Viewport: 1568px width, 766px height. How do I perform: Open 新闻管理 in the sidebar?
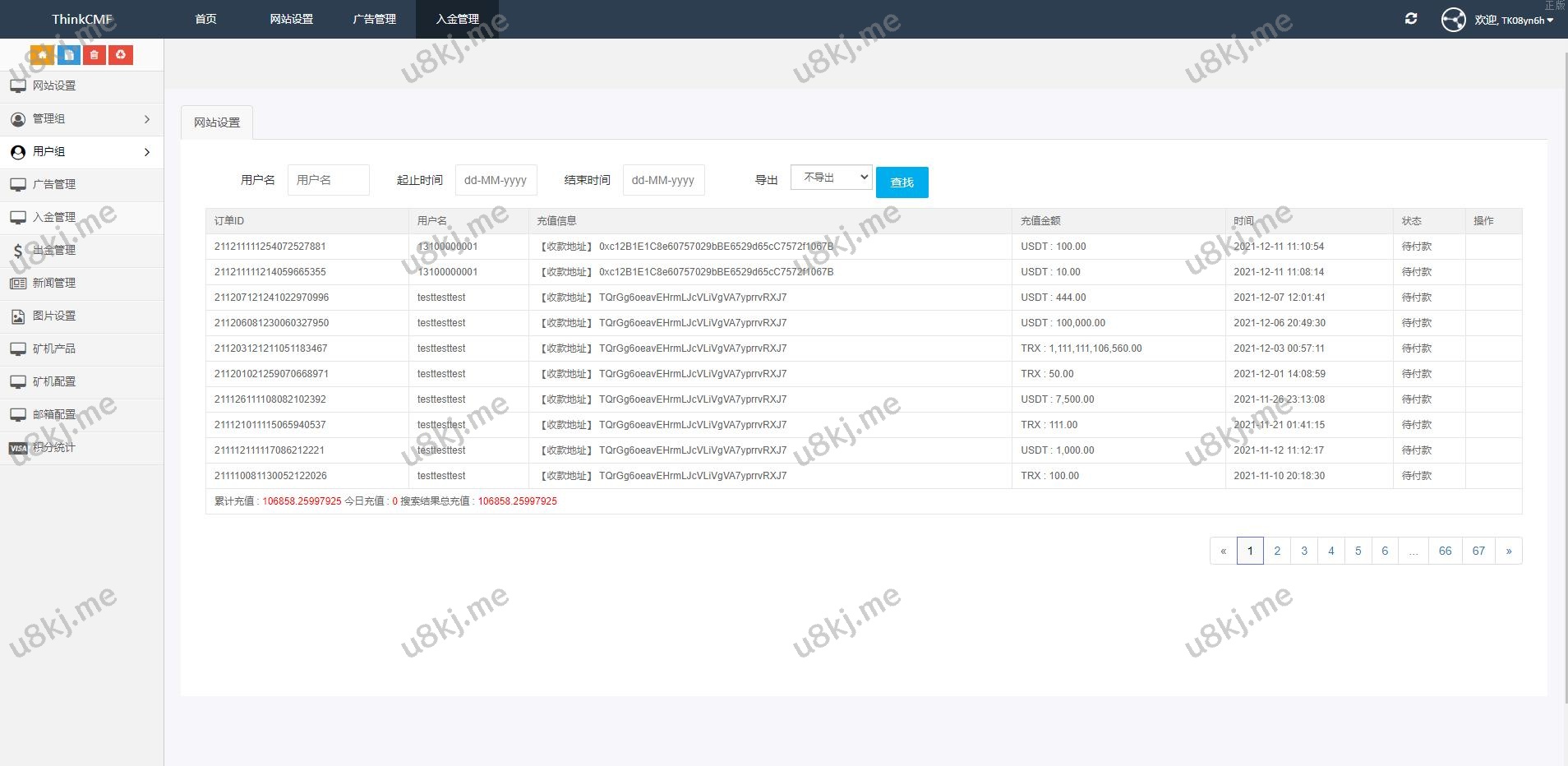pyautogui.click(x=54, y=284)
